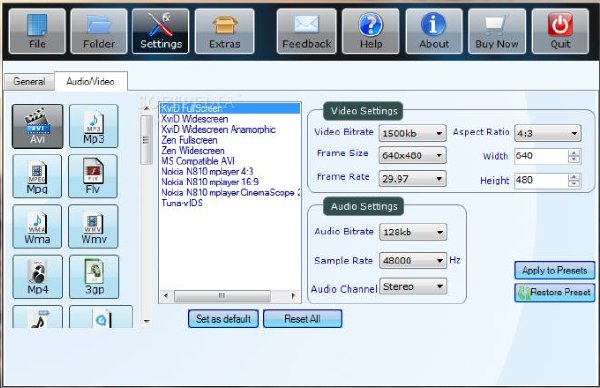Open the Audio Channel dropdown
Image resolution: width=600 pixels, height=388 pixels.
point(413,286)
